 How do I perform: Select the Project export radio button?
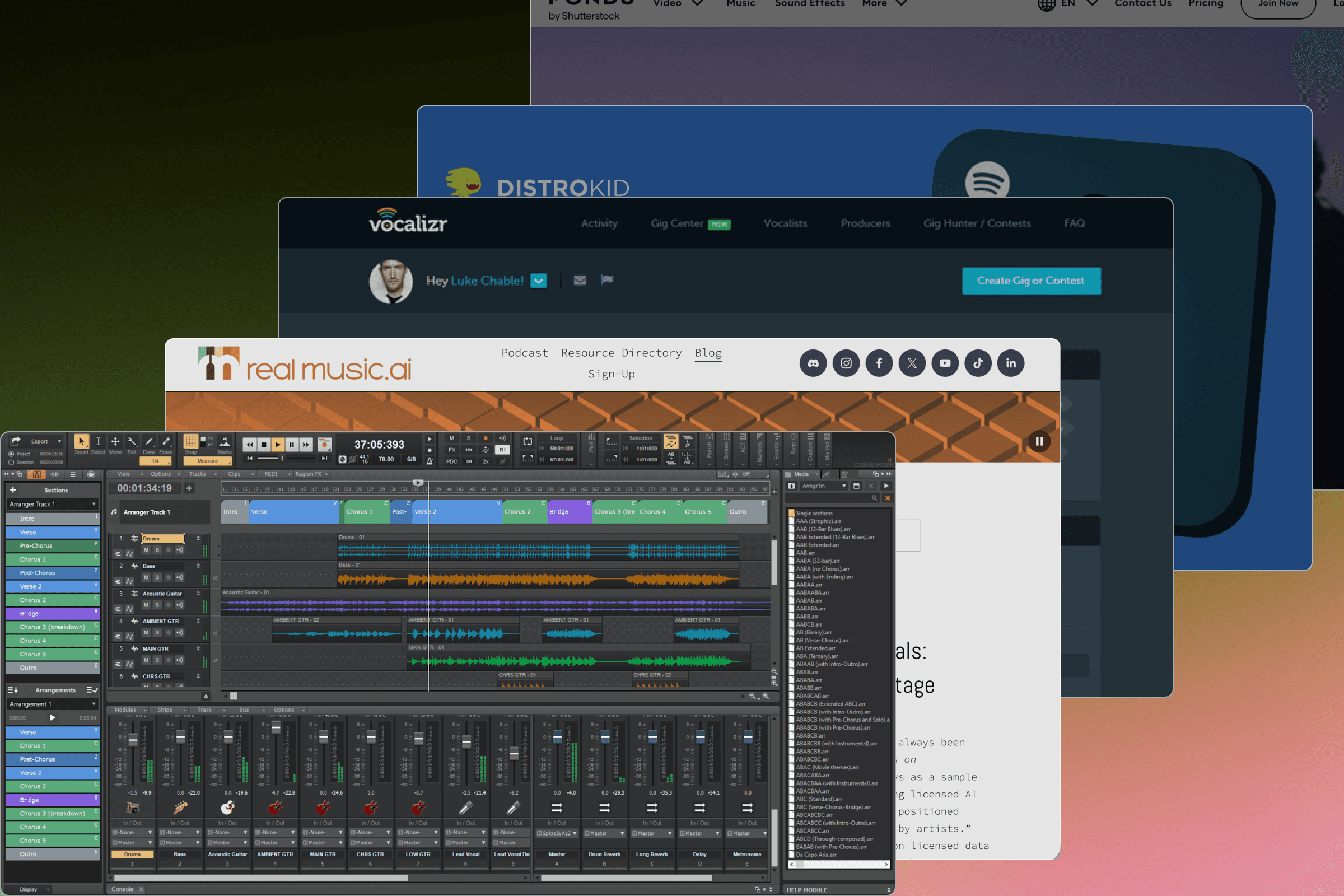tap(11, 454)
